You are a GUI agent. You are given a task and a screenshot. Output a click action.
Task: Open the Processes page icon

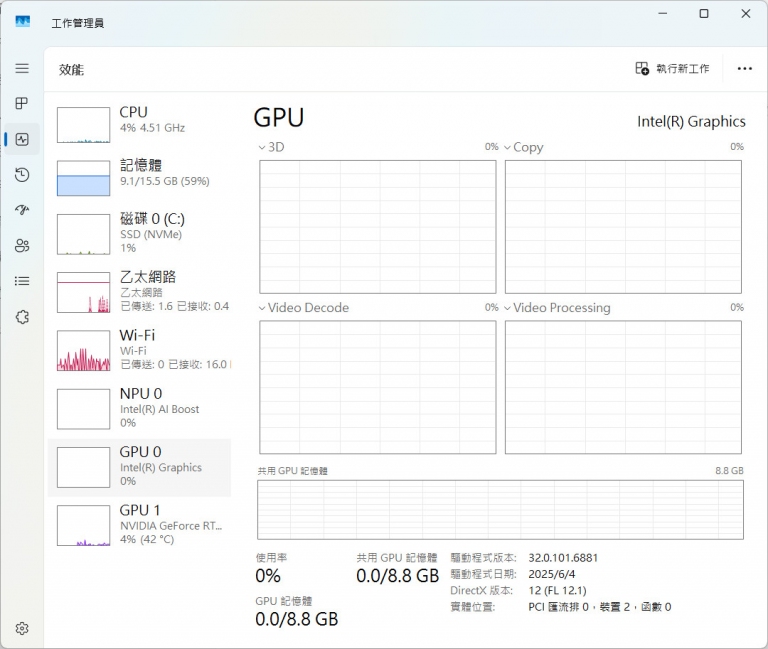pos(22,104)
